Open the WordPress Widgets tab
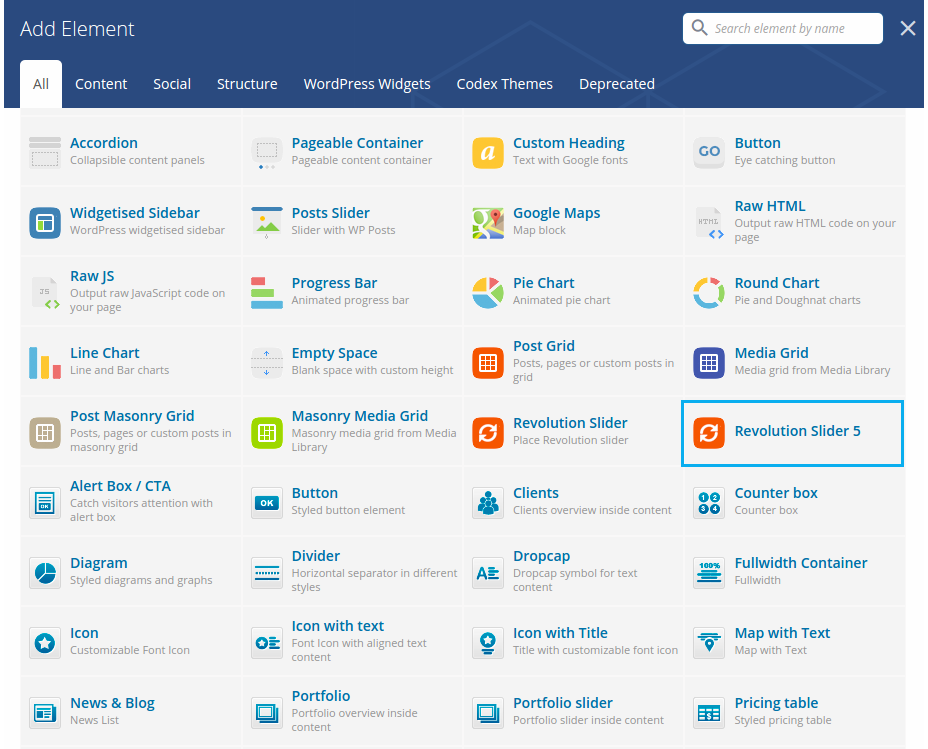The width and height of the screenshot is (928, 749). [x=367, y=84]
